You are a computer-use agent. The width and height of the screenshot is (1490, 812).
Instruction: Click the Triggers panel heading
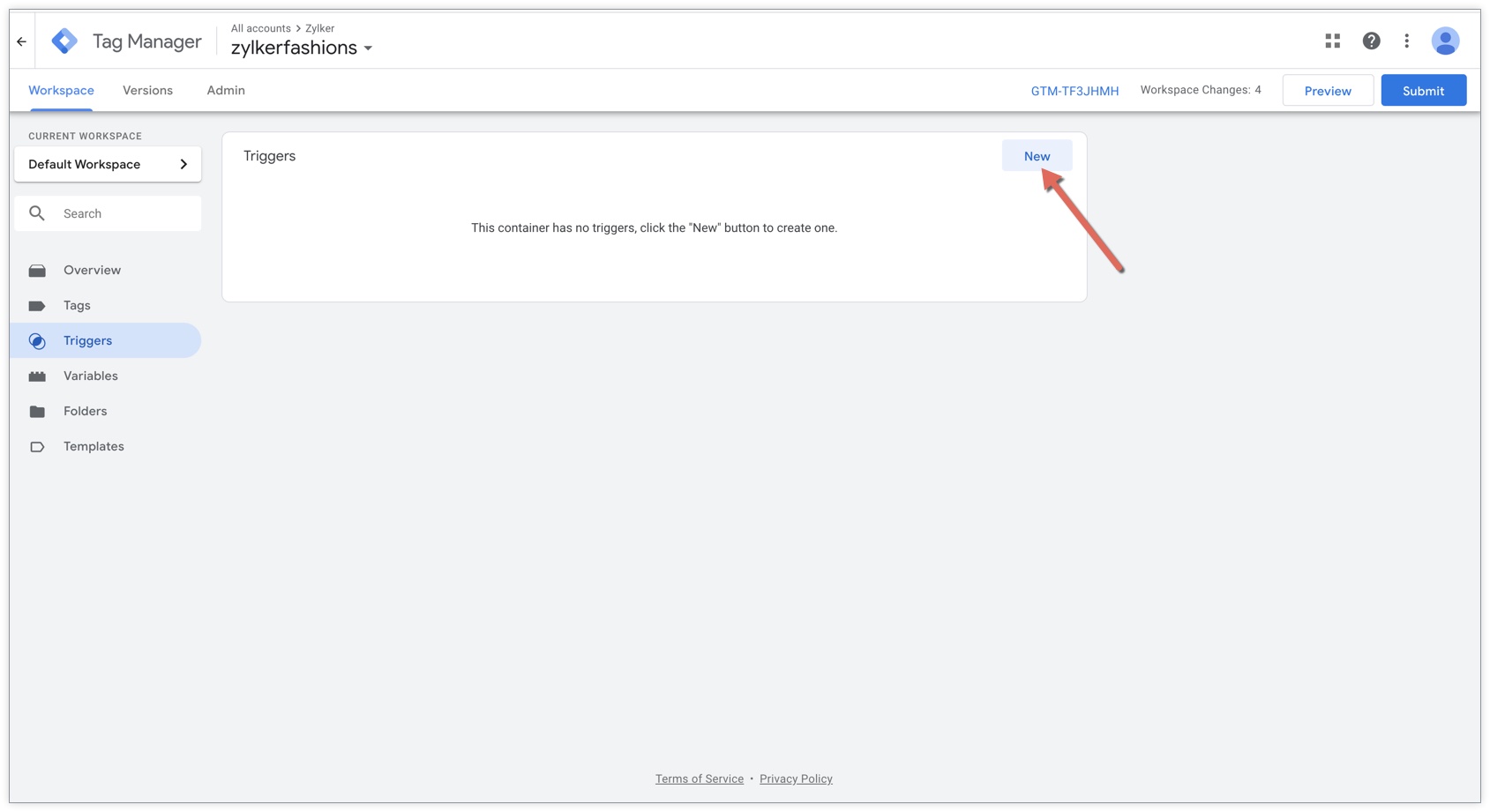click(270, 156)
